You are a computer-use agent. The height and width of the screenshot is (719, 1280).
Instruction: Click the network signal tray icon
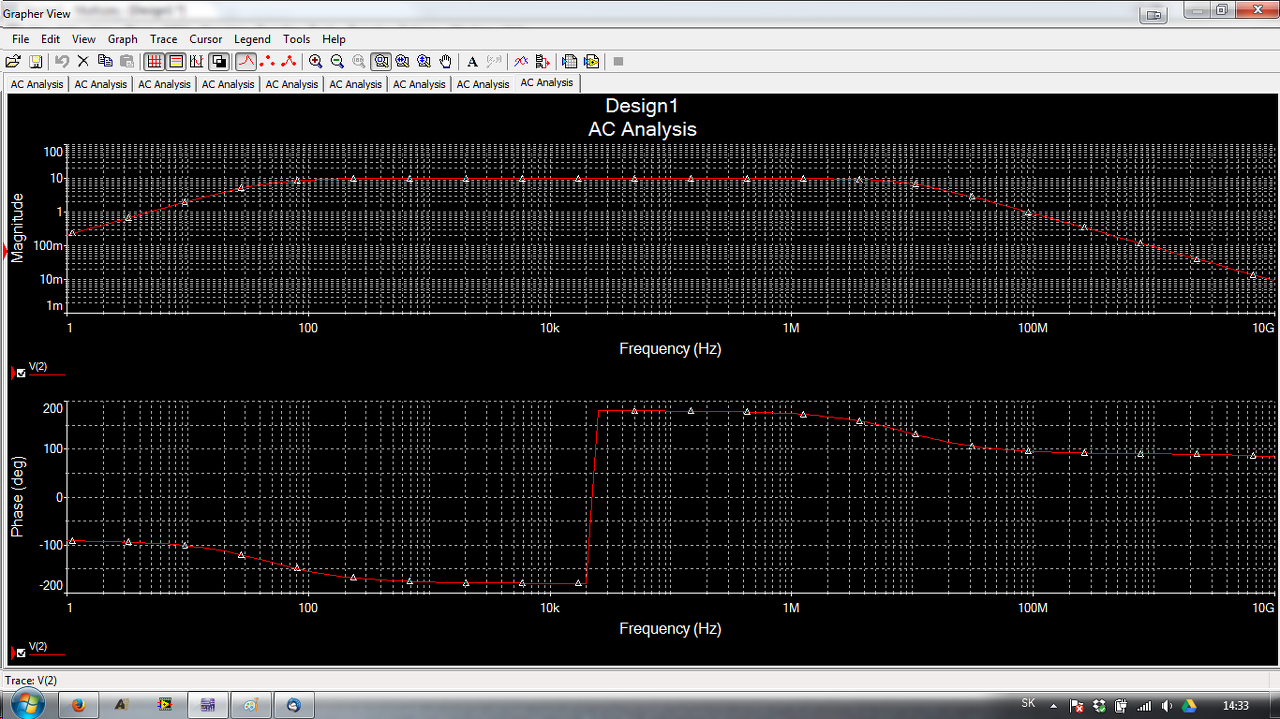(1144, 705)
